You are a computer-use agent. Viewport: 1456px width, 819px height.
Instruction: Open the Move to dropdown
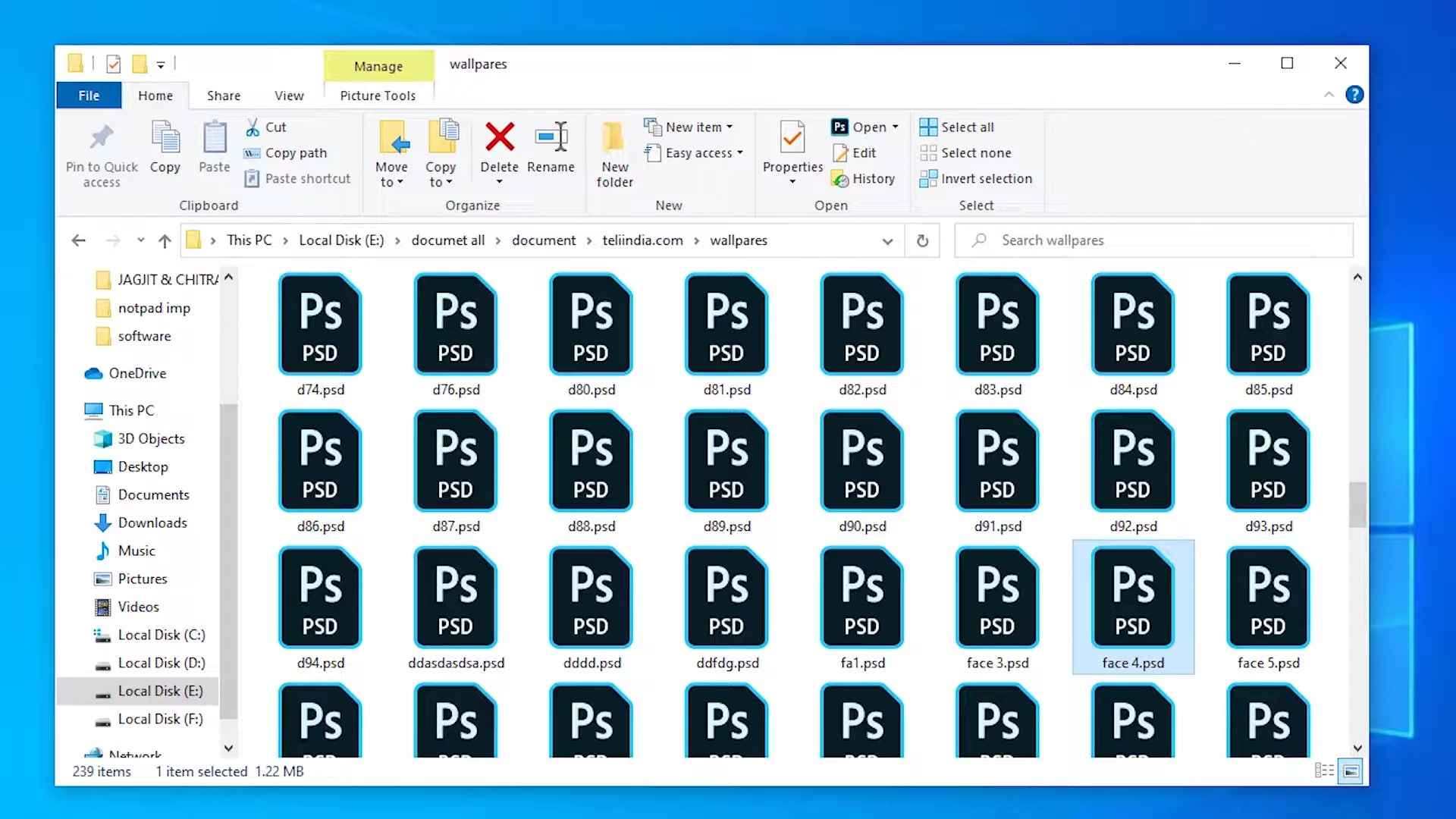pyautogui.click(x=391, y=174)
